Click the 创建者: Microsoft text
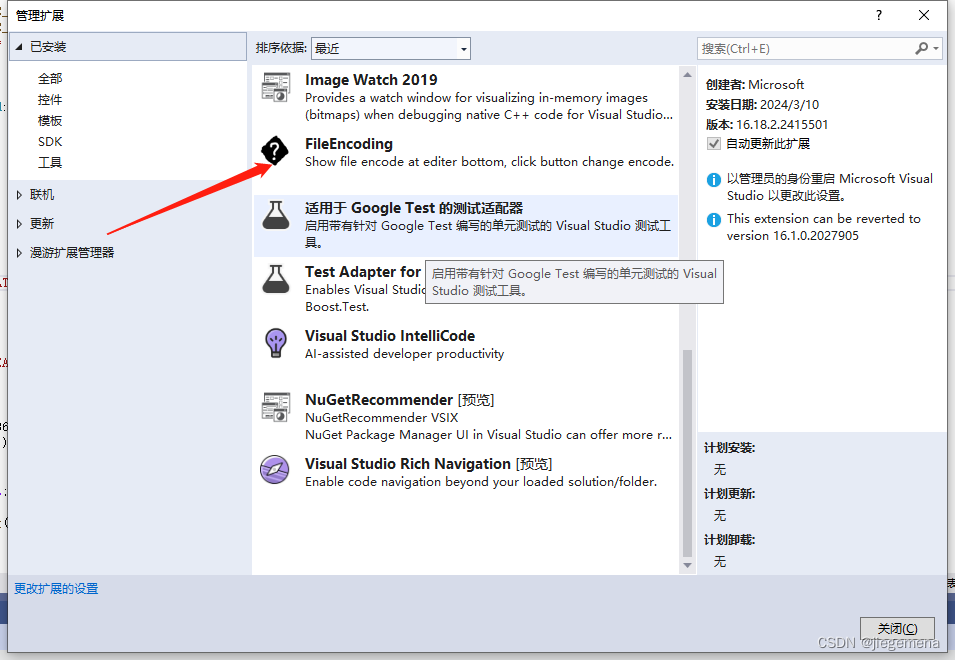The image size is (955, 660). 755,85
